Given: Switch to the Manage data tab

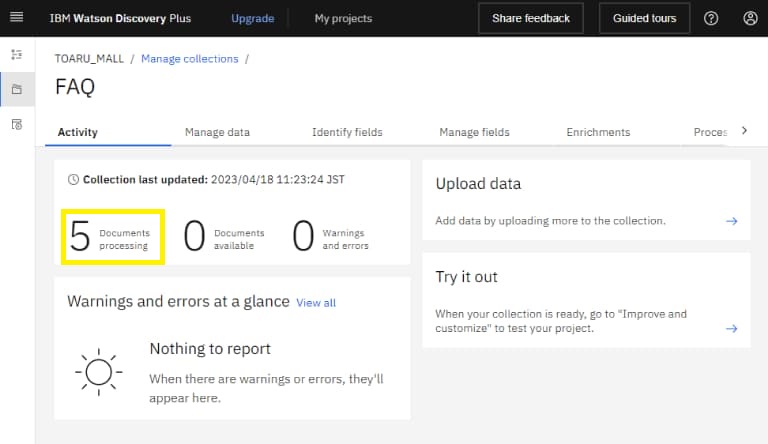Looking at the screenshot, I should (x=217, y=132).
